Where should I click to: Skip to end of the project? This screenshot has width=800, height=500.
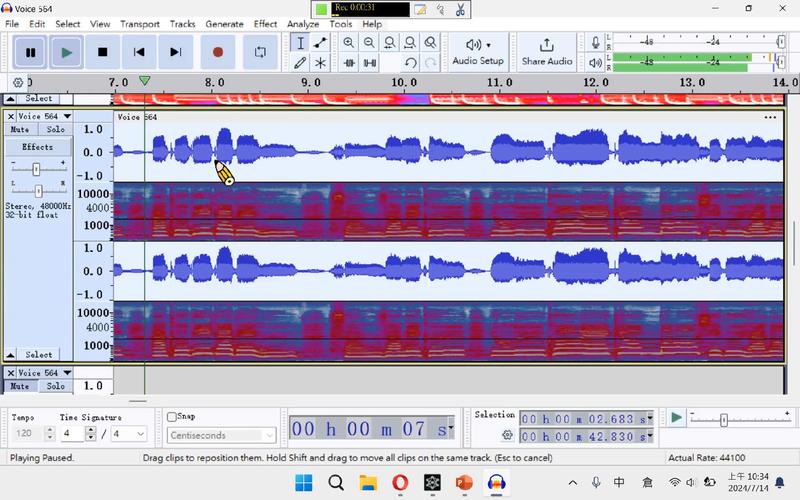coord(175,52)
